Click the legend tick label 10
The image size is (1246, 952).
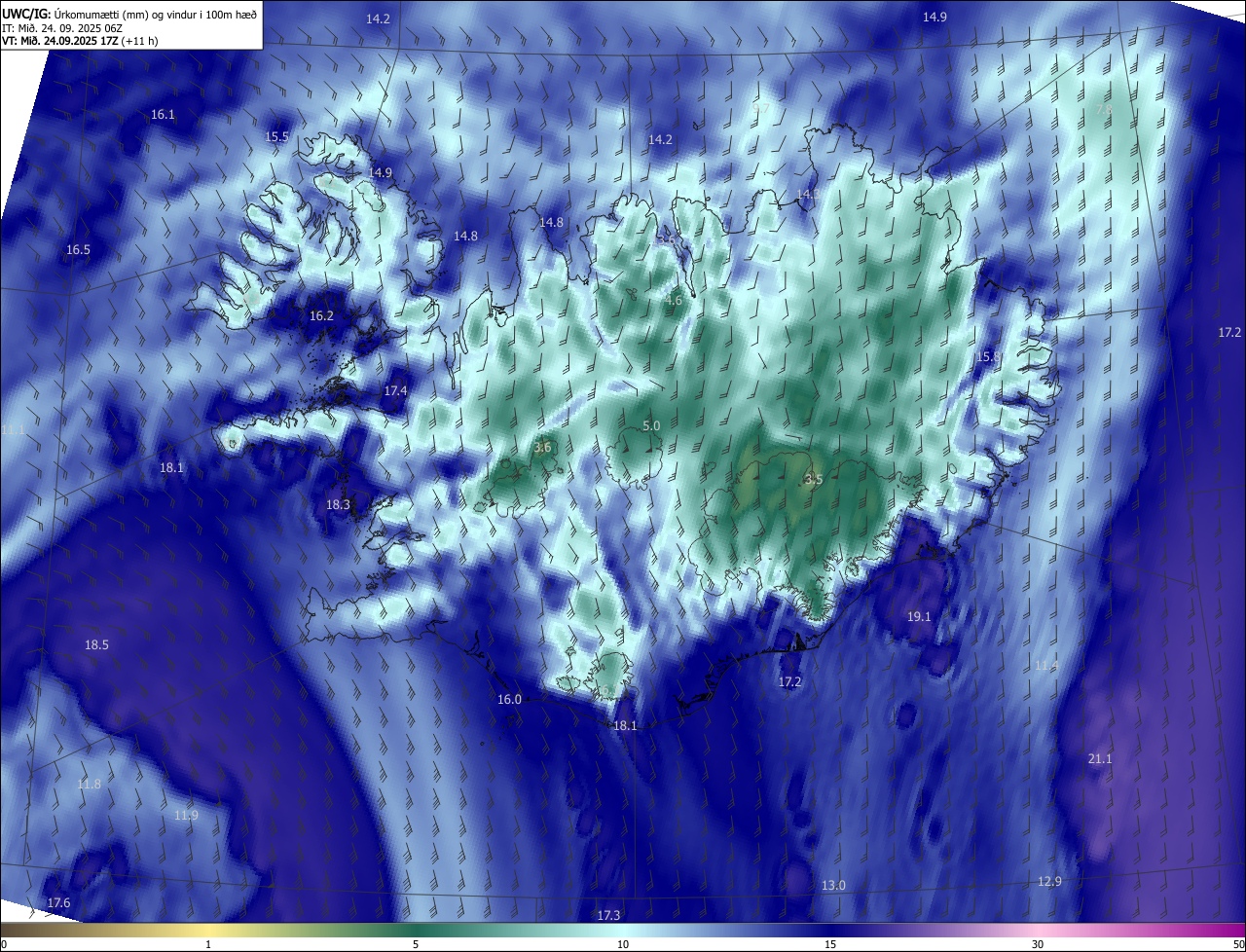point(623,945)
